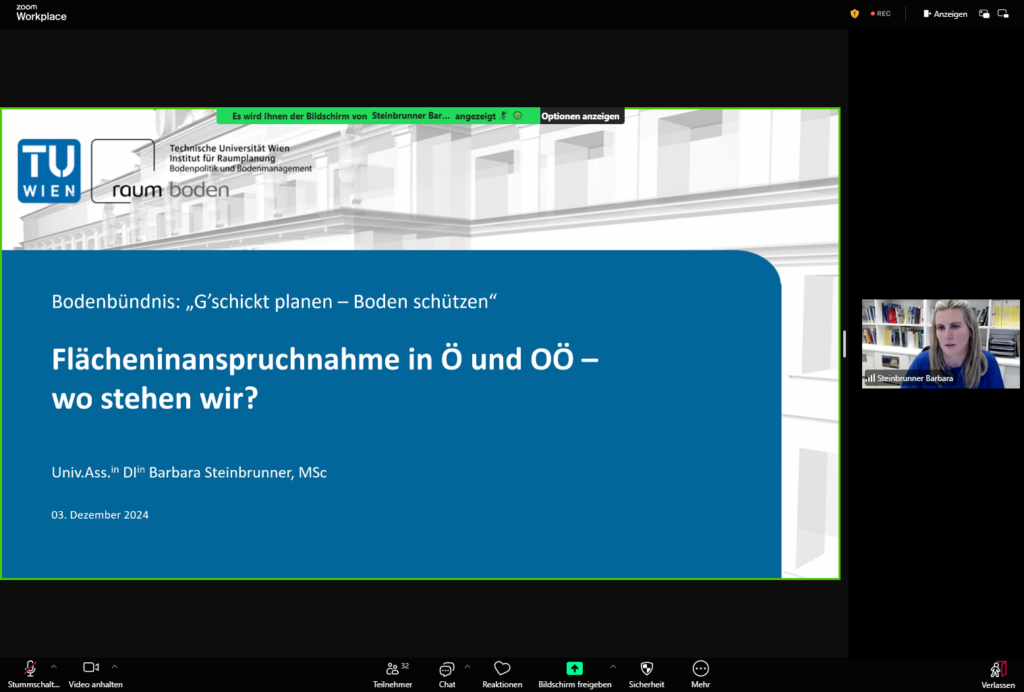Click the panel divider handle beside slide
1024x692 pixels.
pos(845,343)
